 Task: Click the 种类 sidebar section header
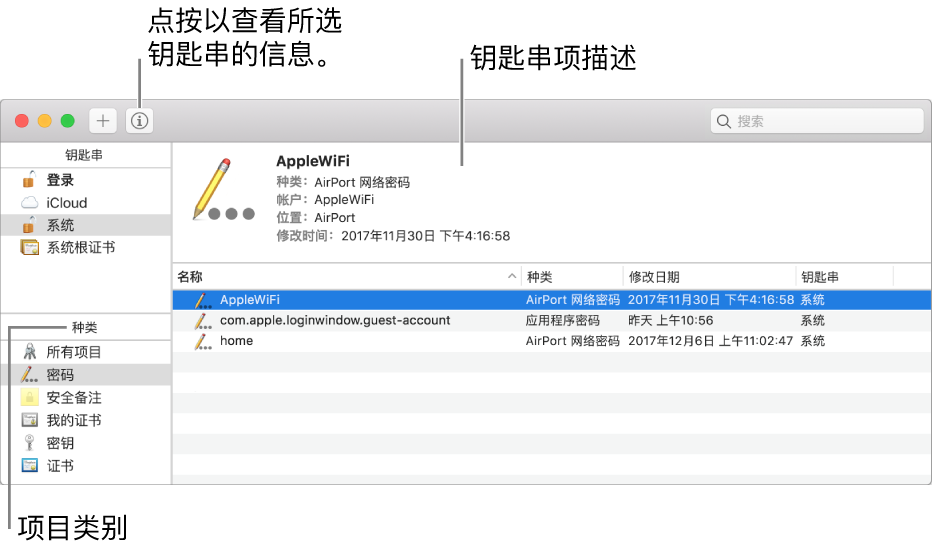[x=85, y=328]
